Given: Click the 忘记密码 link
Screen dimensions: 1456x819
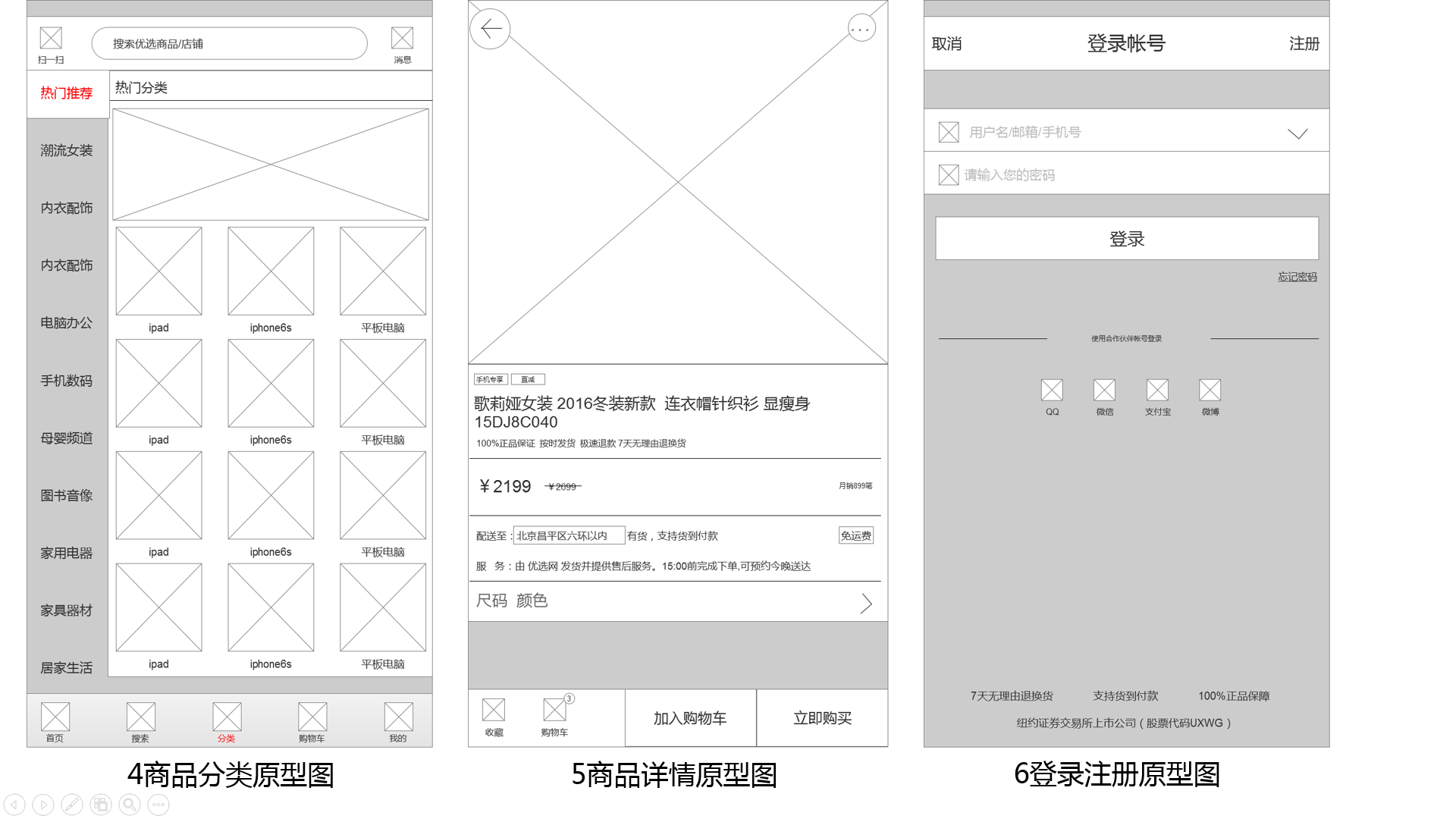Looking at the screenshot, I should point(1297,277).
